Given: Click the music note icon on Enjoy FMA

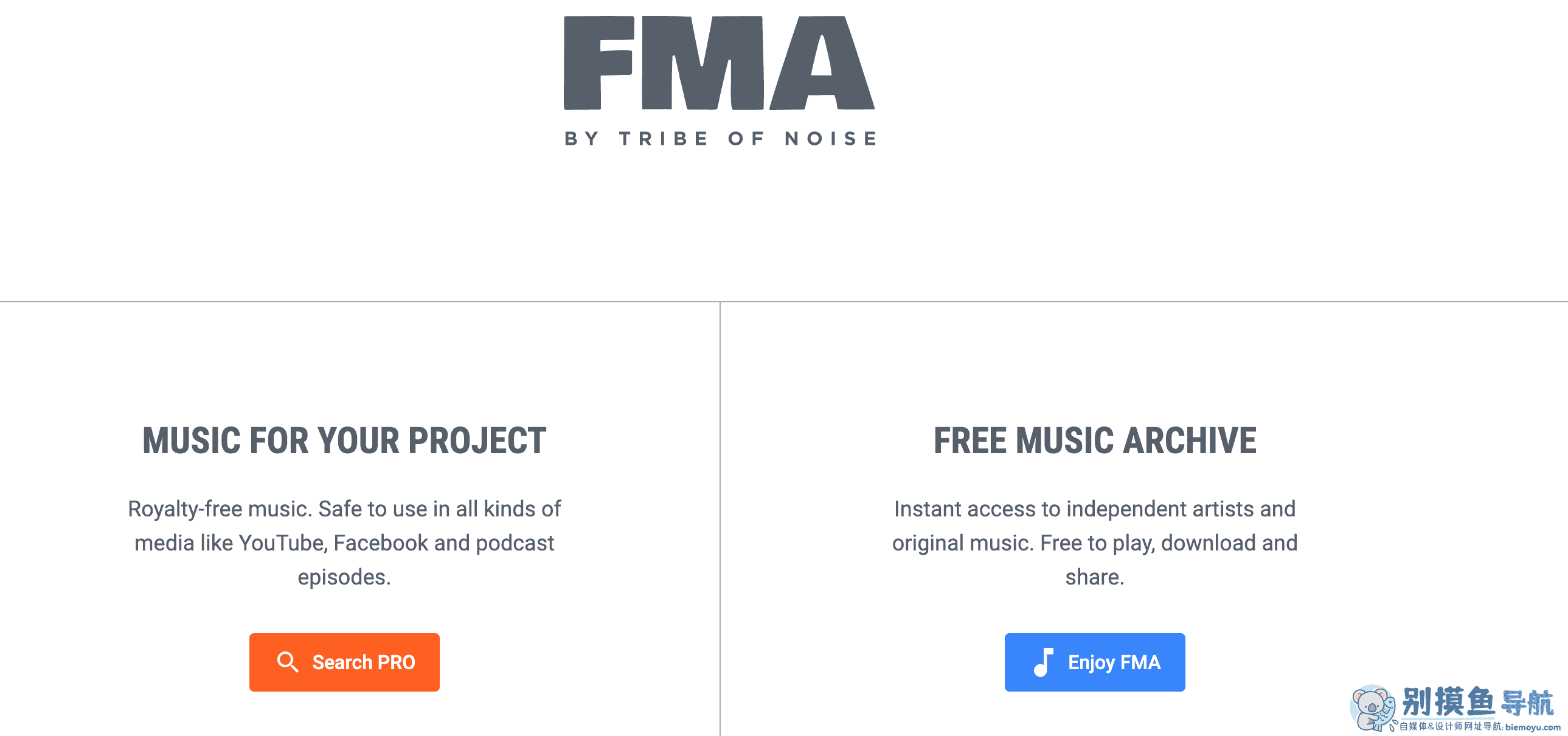Looking at the screenshot, I should pyautogui.click(x=1045, y=662).
